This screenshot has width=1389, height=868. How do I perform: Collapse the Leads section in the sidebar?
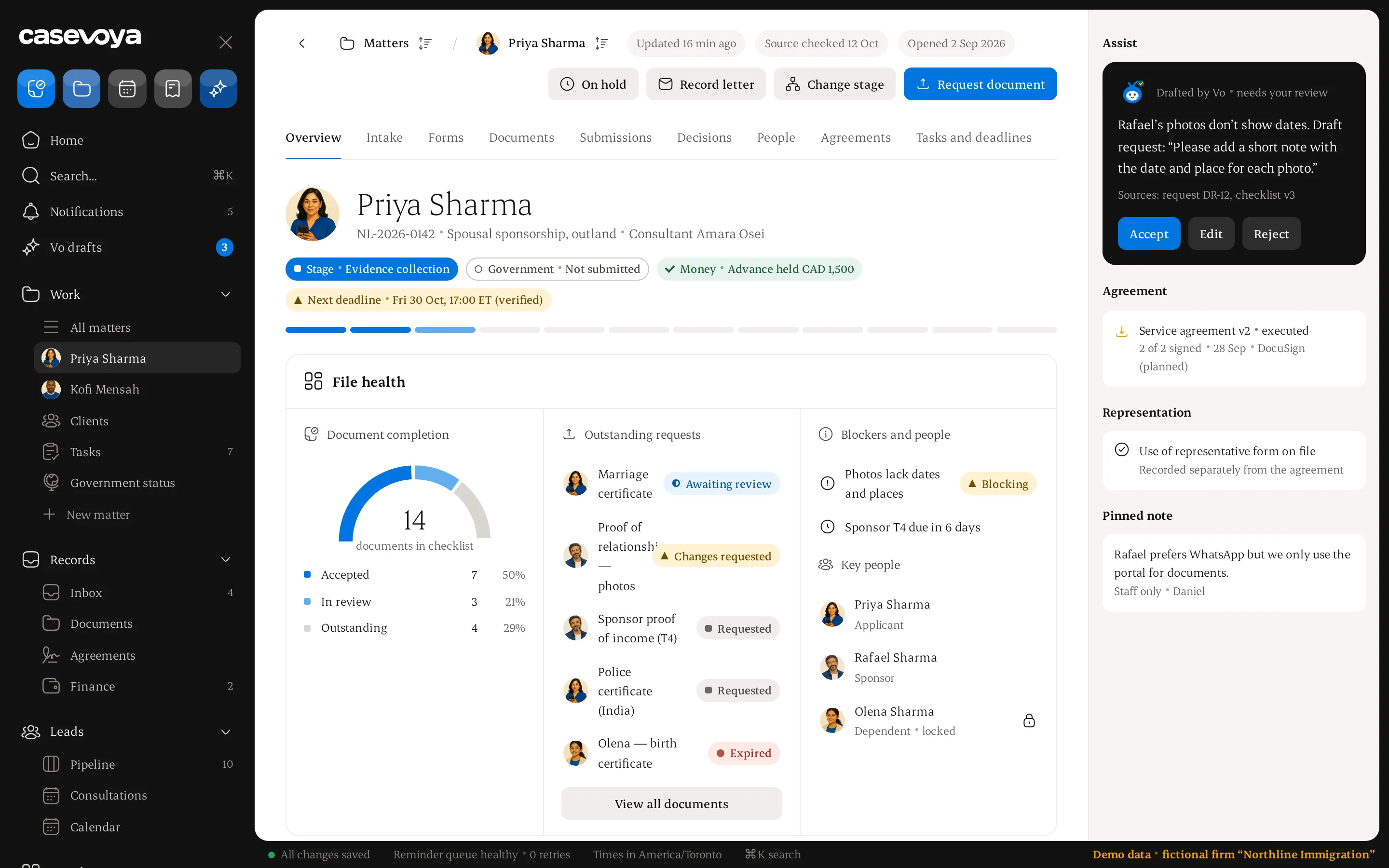[x=226, y=732]
